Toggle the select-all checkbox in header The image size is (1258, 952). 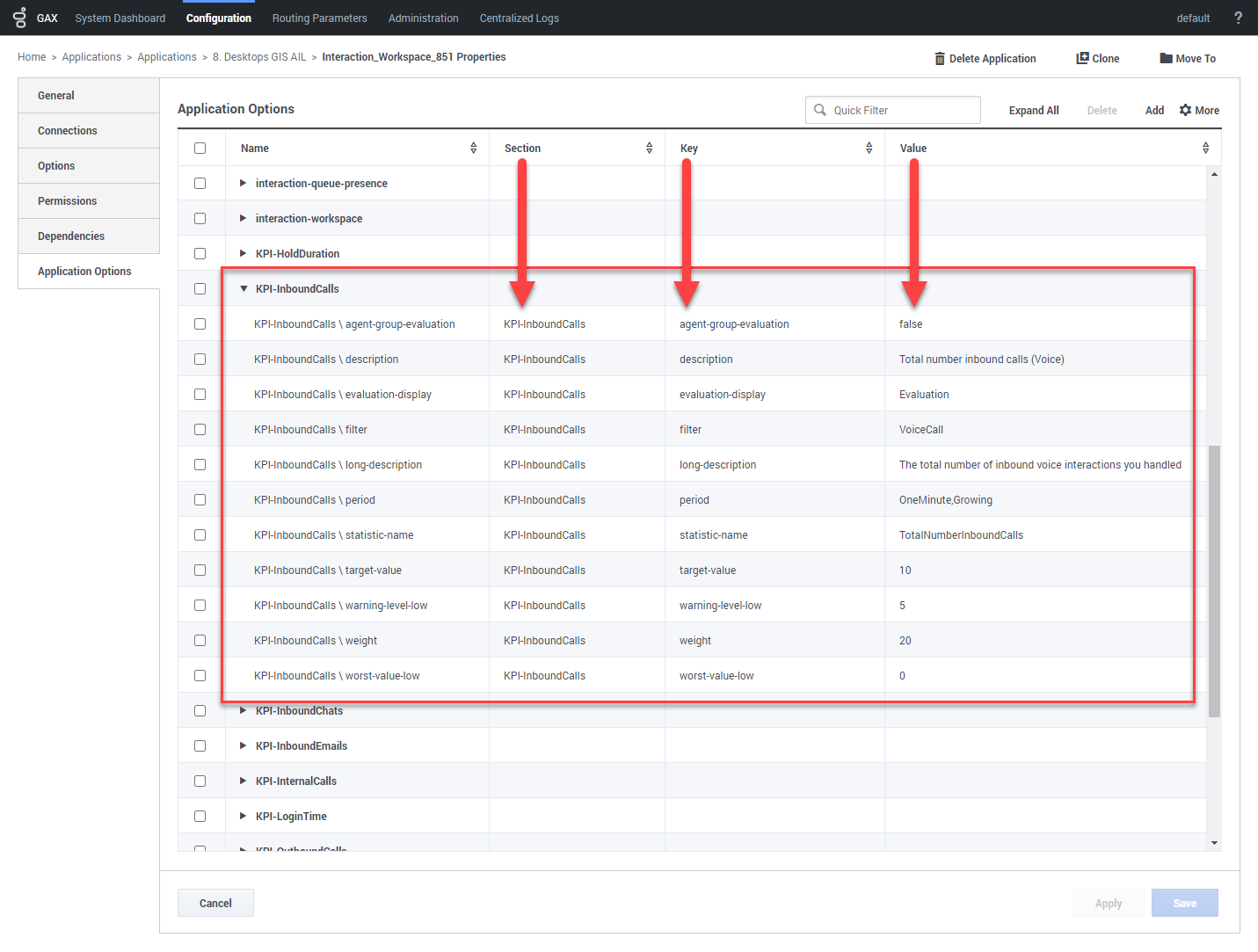[200, 148]
